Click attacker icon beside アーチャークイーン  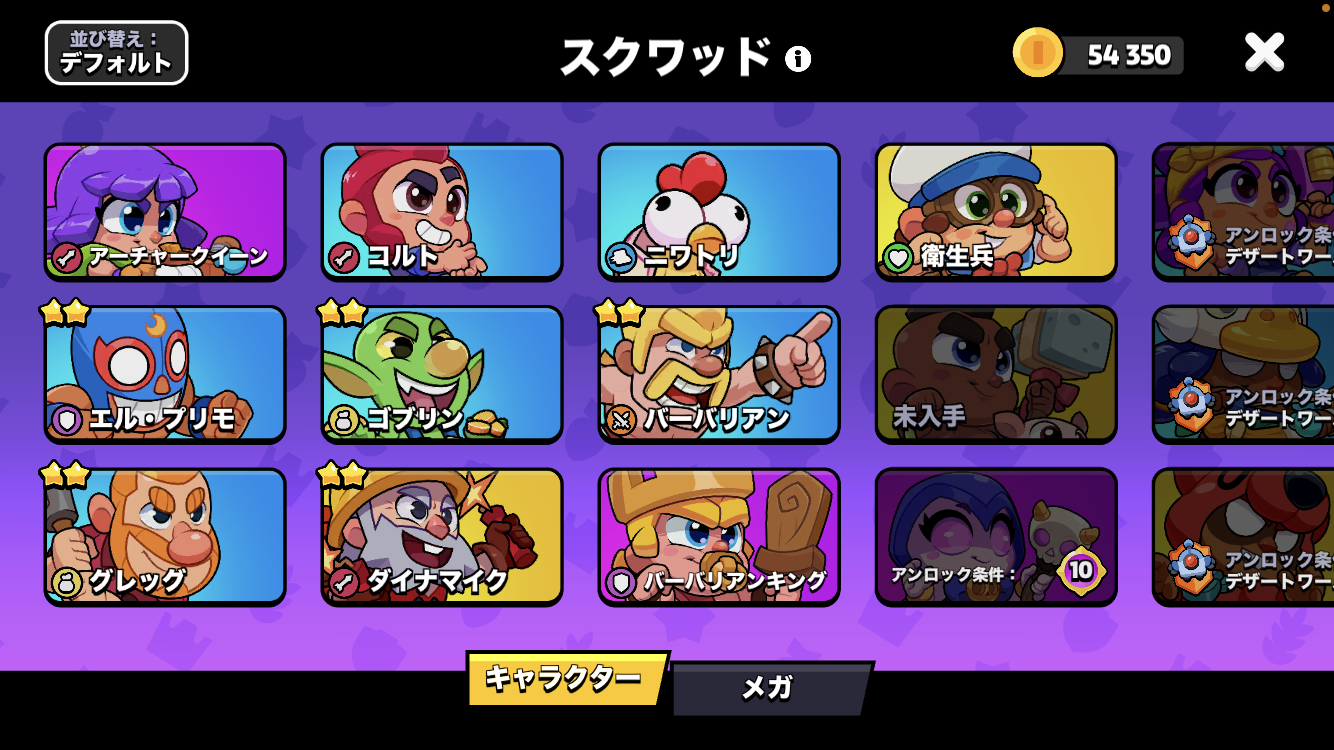coord(67,257)
